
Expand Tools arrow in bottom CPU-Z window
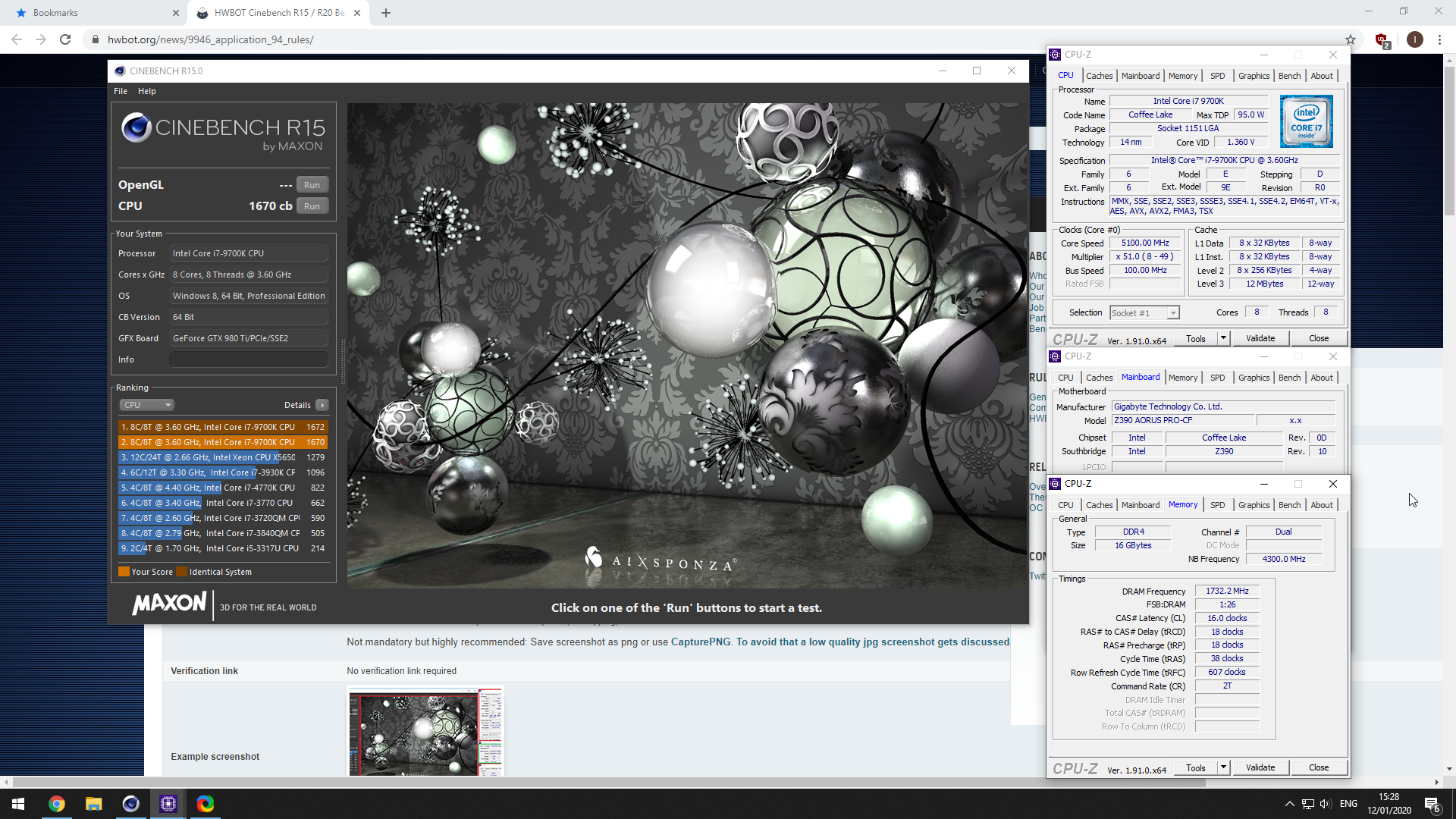[x=1223, y=768]
